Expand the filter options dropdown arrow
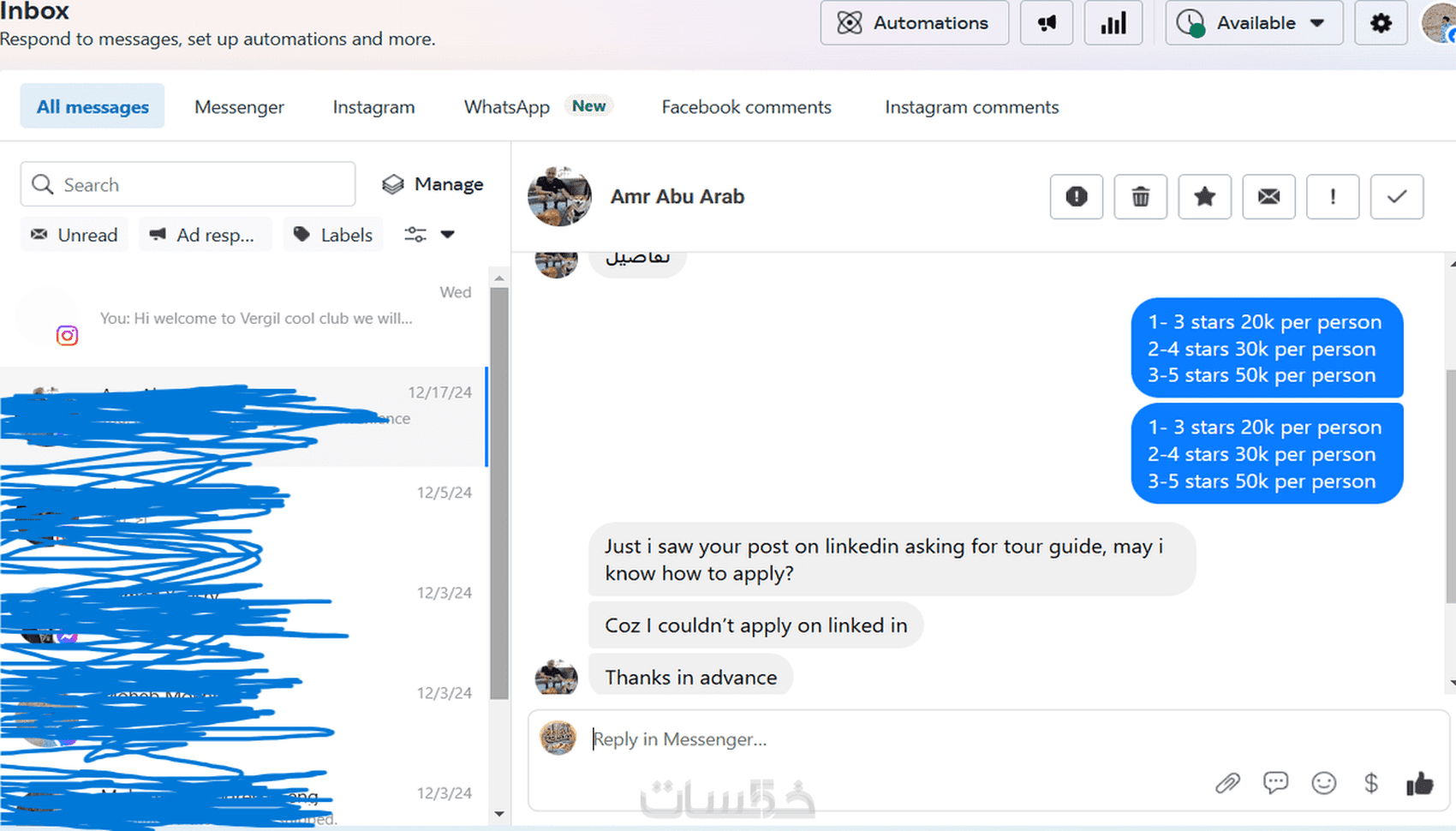This screenshot has height=831, width=1456. (447, 235)
